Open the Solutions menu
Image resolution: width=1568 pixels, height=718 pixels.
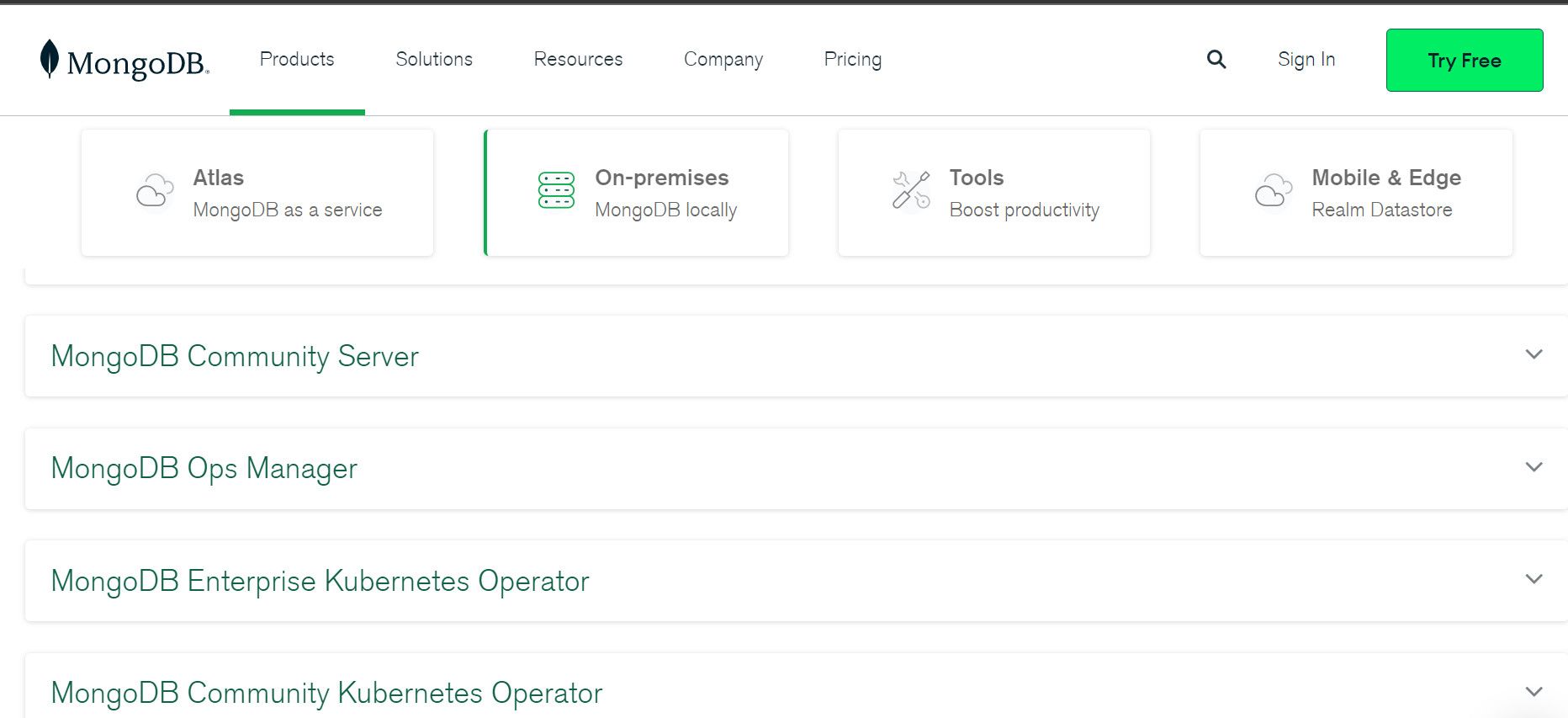434,59
